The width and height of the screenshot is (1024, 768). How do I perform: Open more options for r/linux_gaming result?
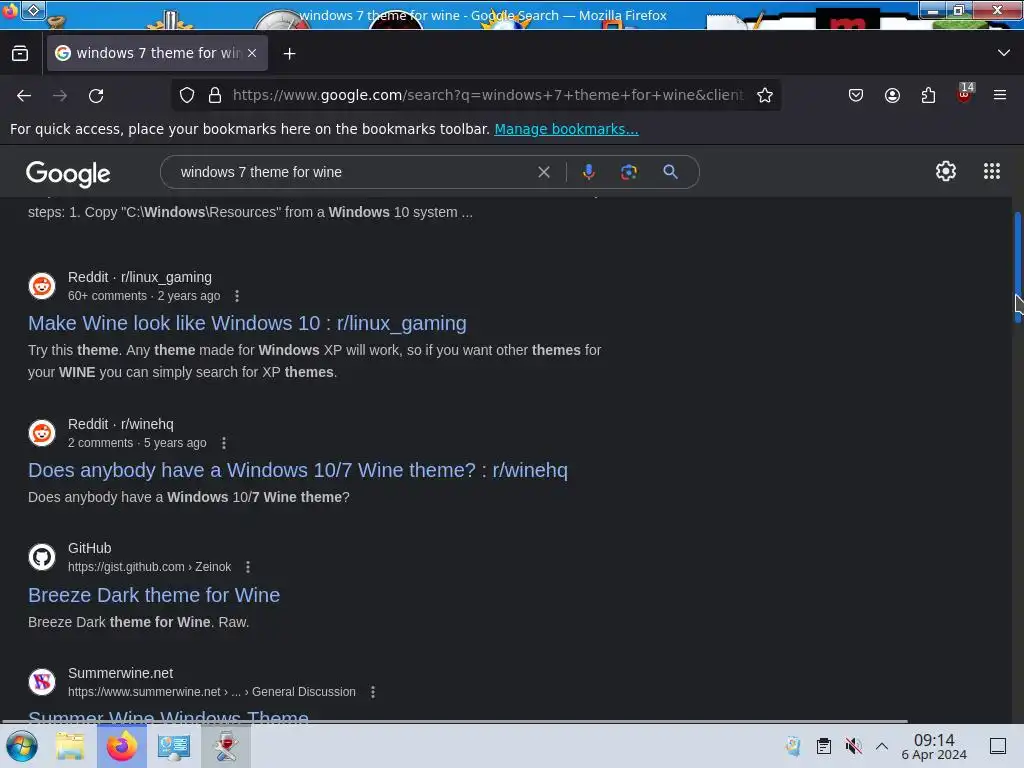pos(237,296)
